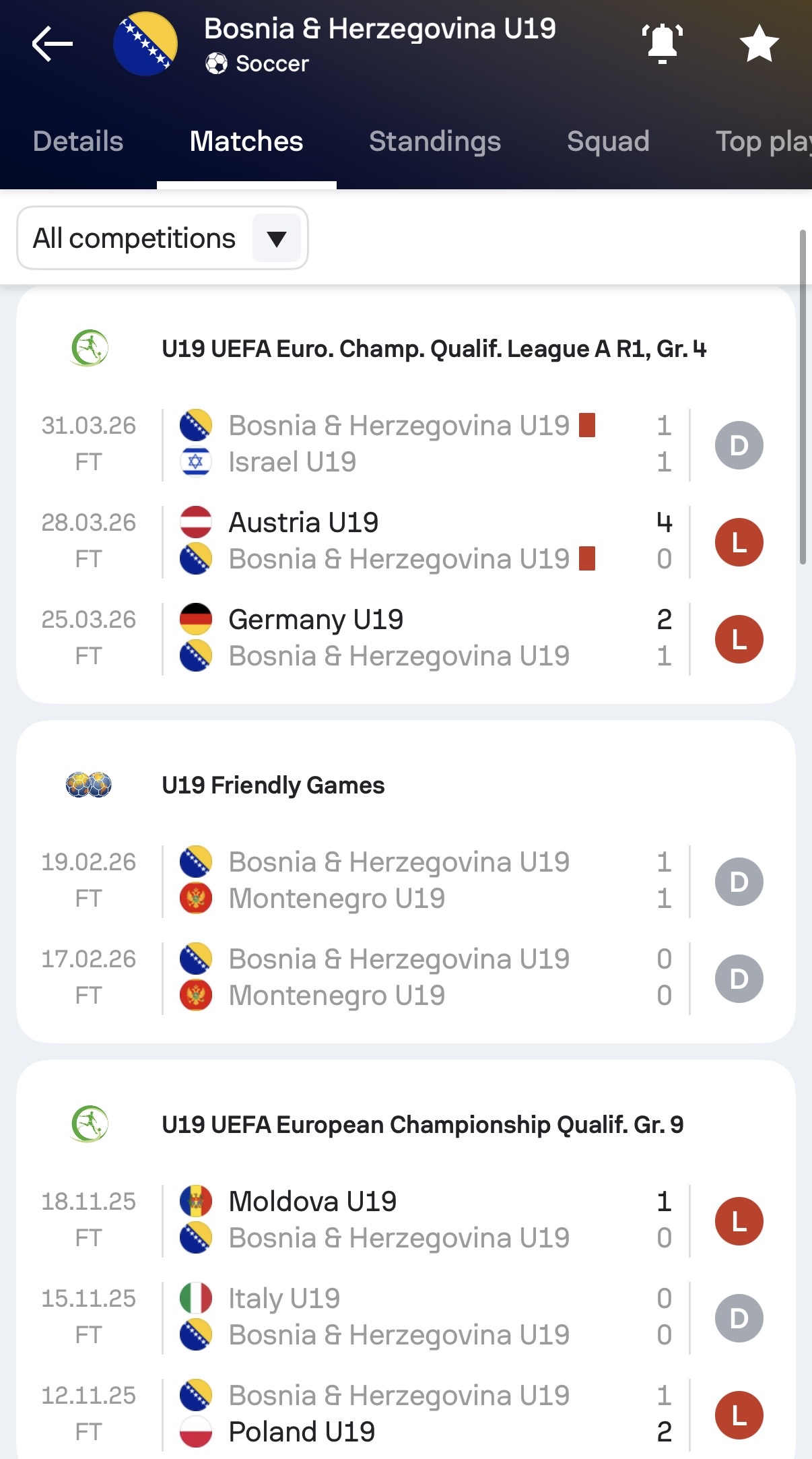This screenshot has height=1459, width=812.
Task: Click the Austria U19 flag icon
Action: 196,523
